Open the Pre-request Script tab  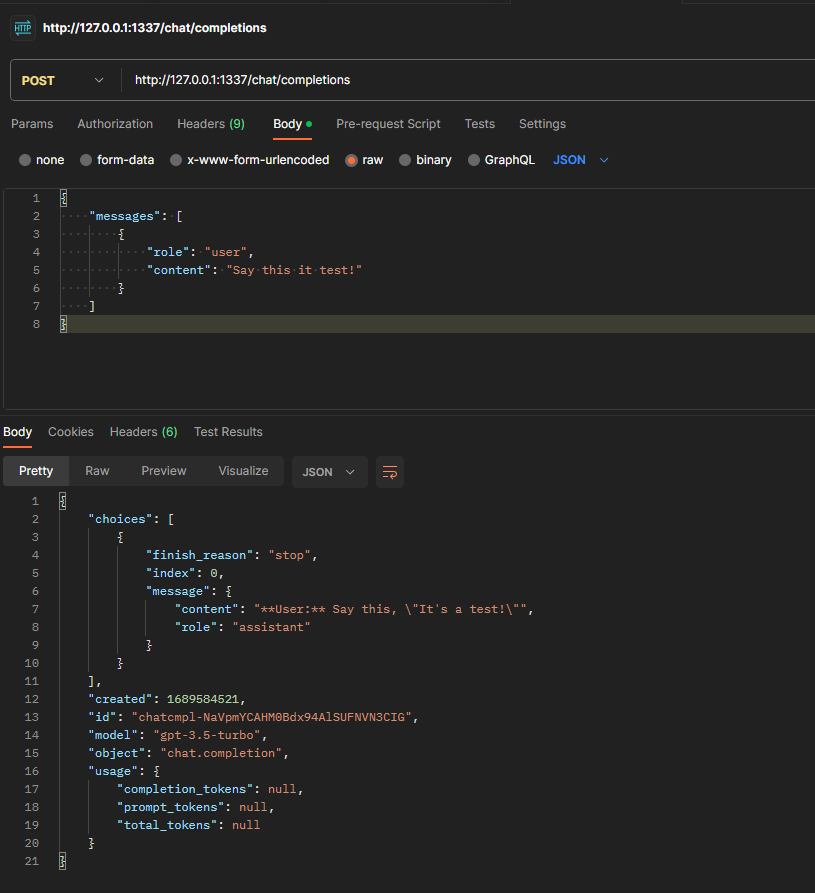(x=388, y=124)
